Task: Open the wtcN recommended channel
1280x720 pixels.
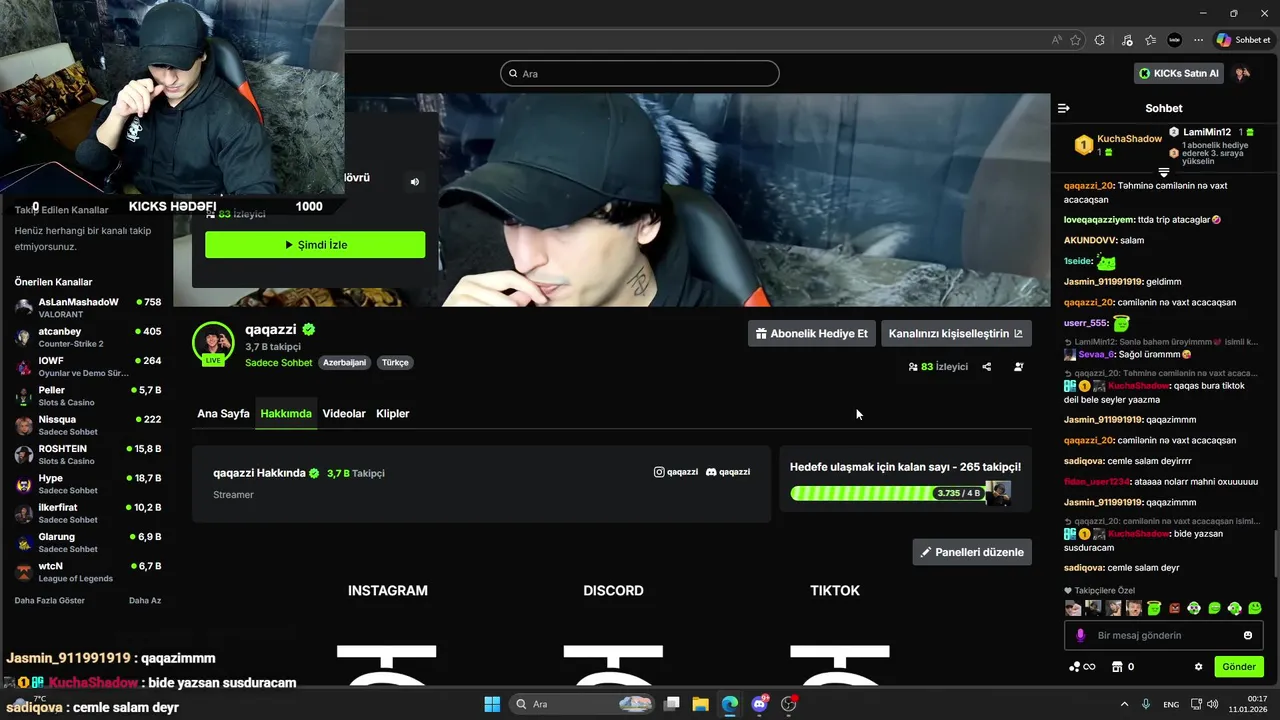Action: pyautogui.click(x=88, y=572)
